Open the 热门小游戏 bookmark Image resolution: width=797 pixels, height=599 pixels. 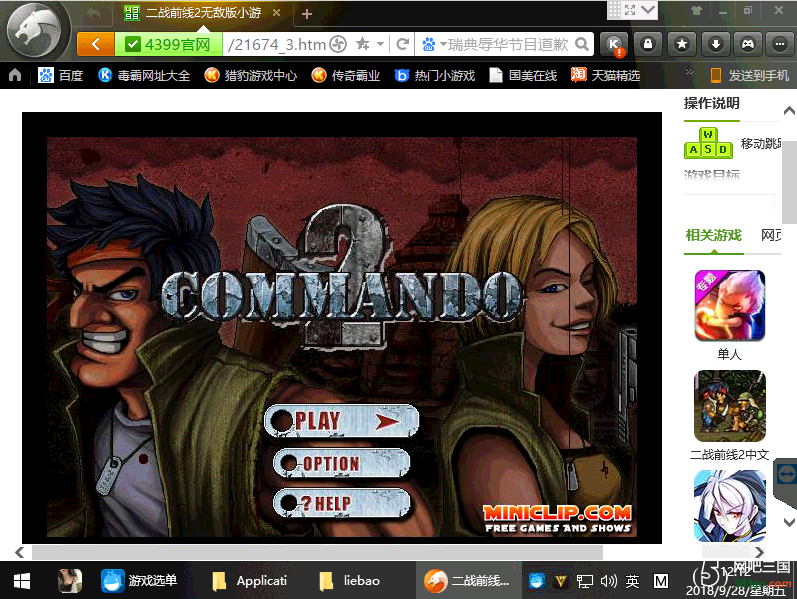[x=435, y=75]
